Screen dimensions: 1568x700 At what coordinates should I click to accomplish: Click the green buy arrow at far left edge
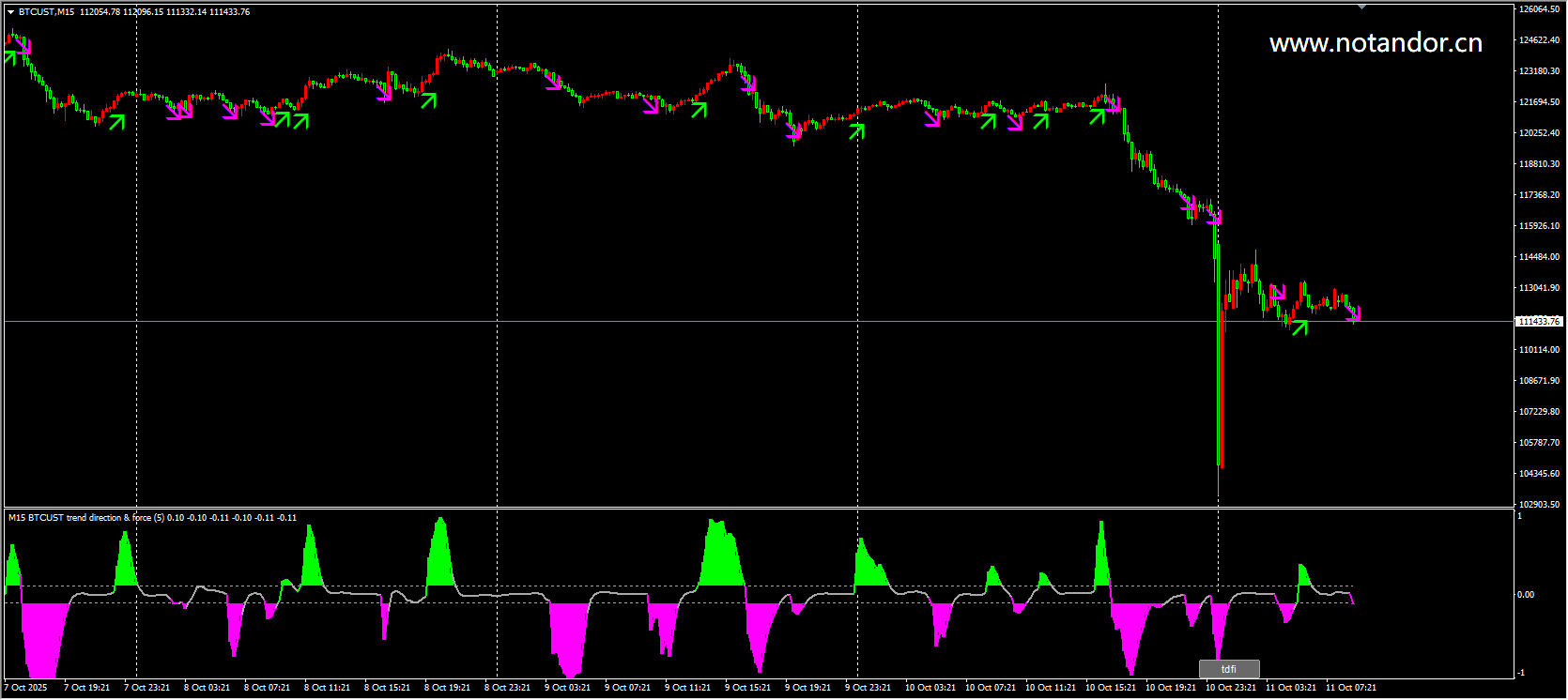point(10,56)
